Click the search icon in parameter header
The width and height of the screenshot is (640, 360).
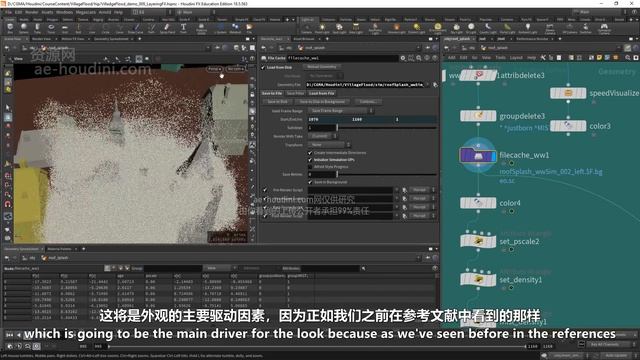point(419,58)
